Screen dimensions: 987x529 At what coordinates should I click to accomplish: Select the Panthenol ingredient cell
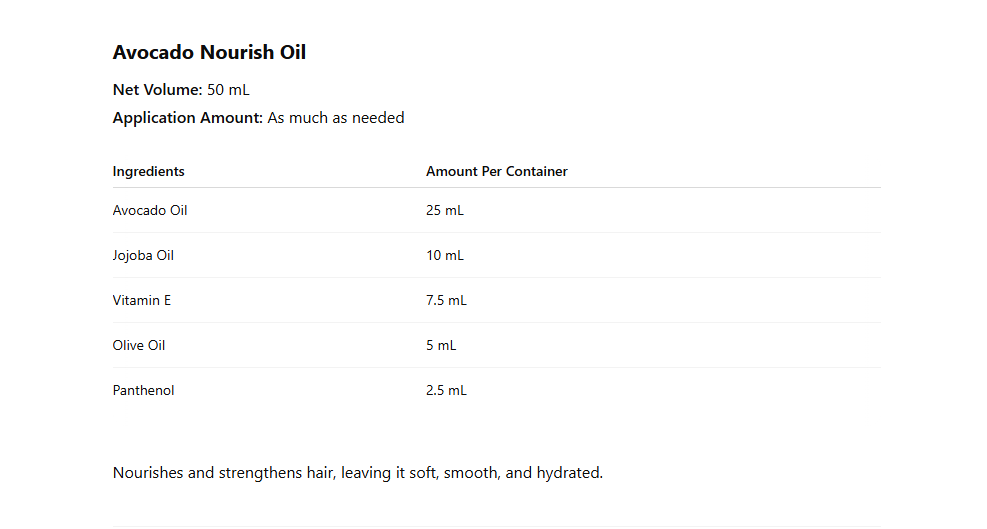pyautogui.click(x=143, y=391)
